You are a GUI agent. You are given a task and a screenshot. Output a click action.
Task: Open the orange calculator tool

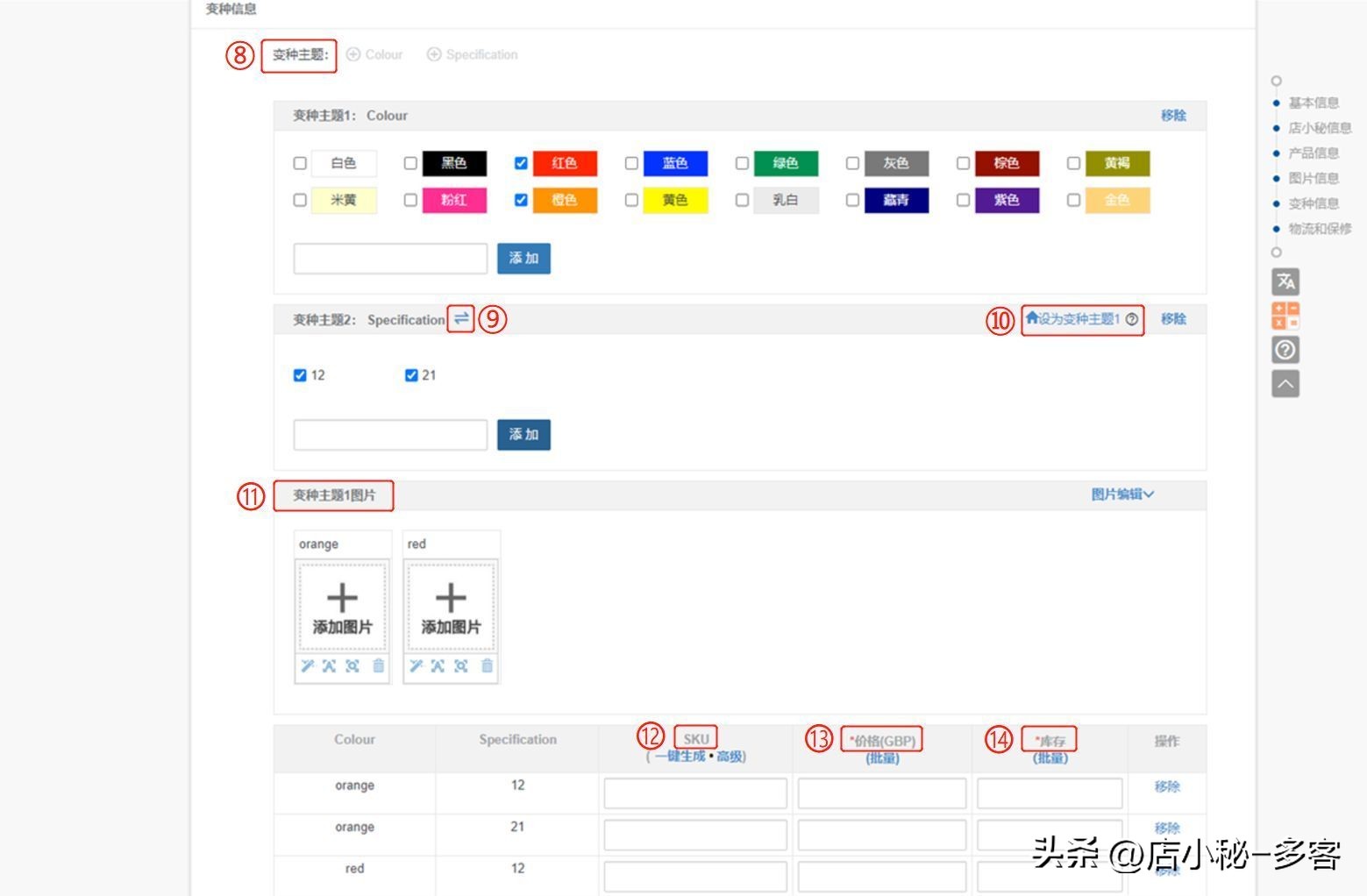[1285, 316]
